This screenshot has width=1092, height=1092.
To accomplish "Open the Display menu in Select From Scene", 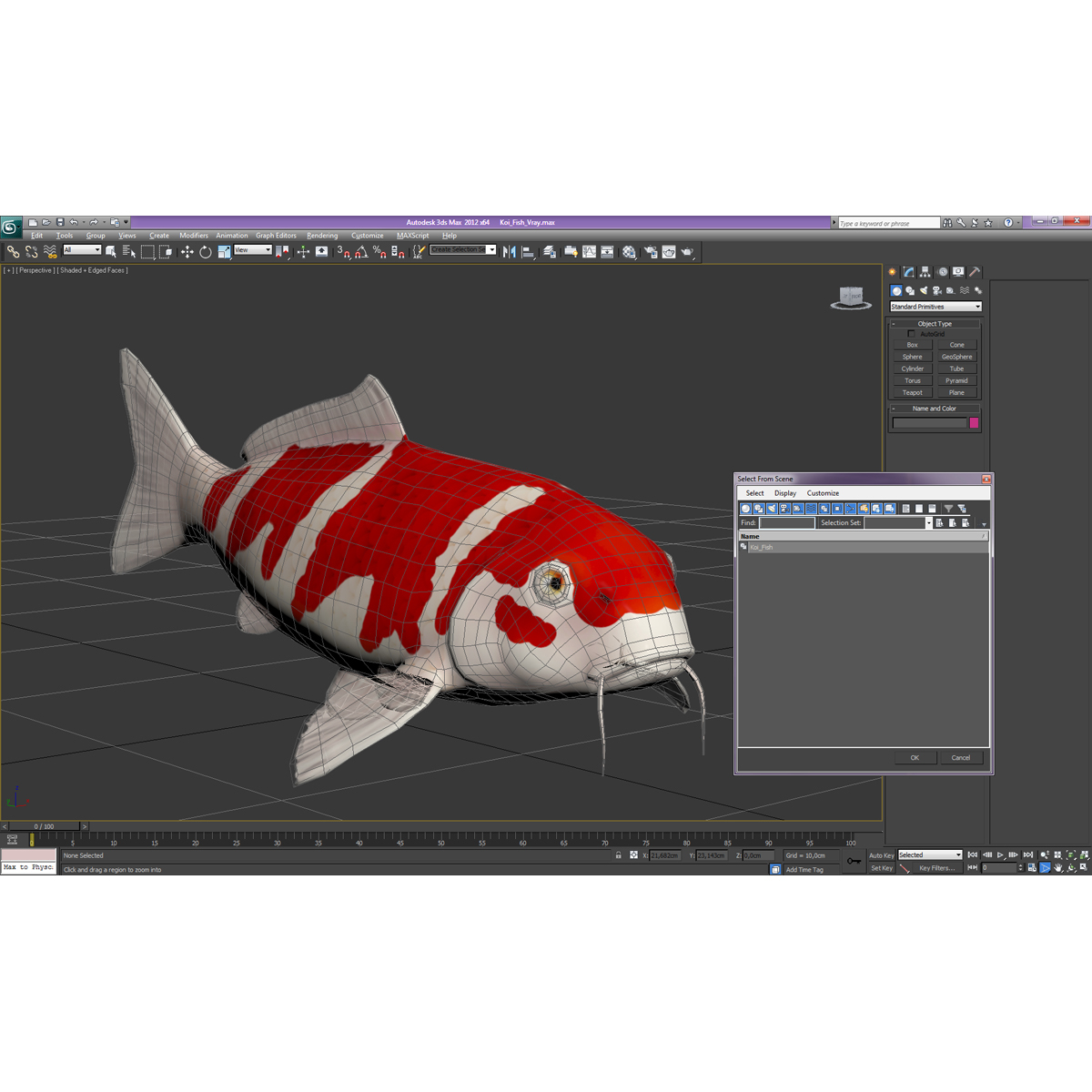I will [x=784, y=492].
